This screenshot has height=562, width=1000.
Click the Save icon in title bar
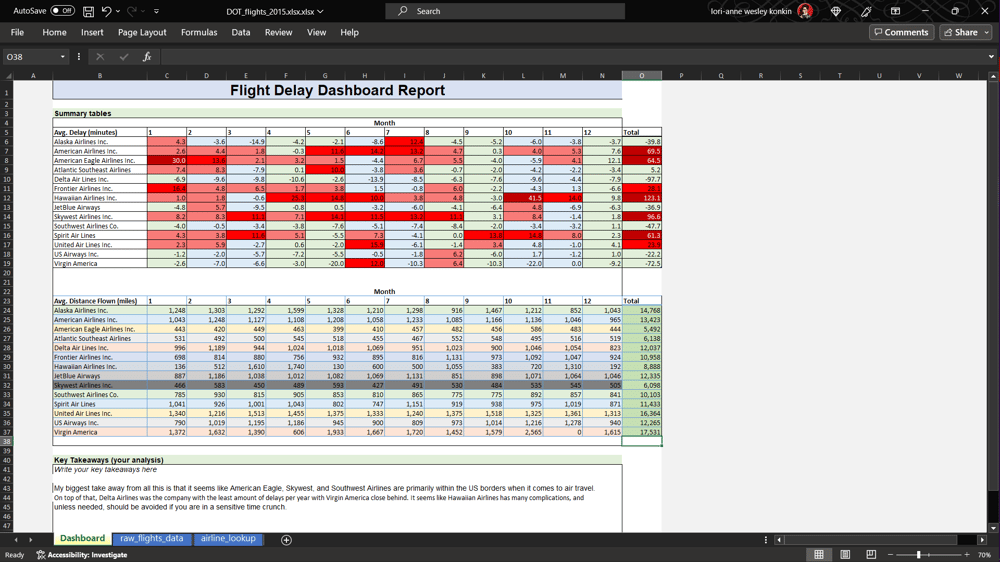[x=89, y=11]
